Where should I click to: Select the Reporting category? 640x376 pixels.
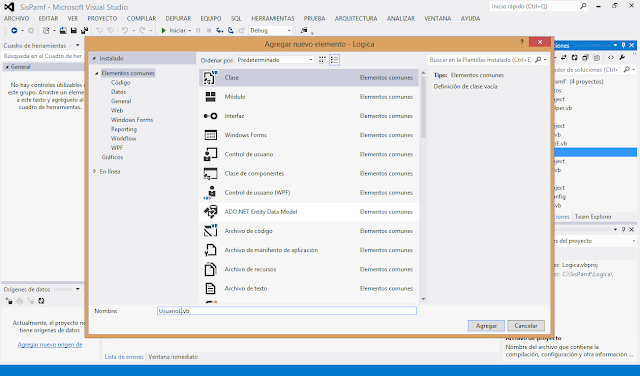tap(124, 129)
